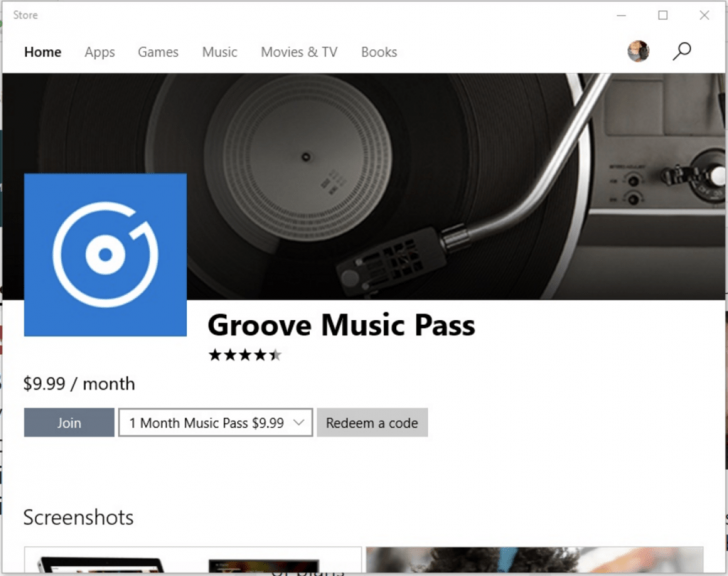The height and width of the screenshot is (576, 728).
Task: Maximize the Store window
Action: 663,15
